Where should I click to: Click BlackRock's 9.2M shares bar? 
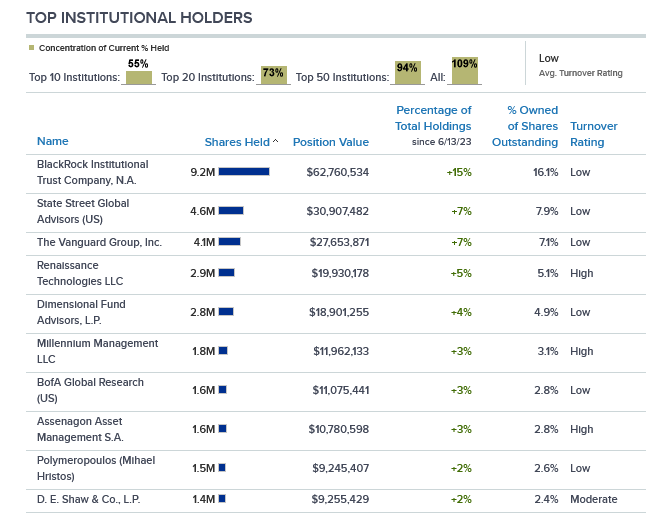pos(244,172)
